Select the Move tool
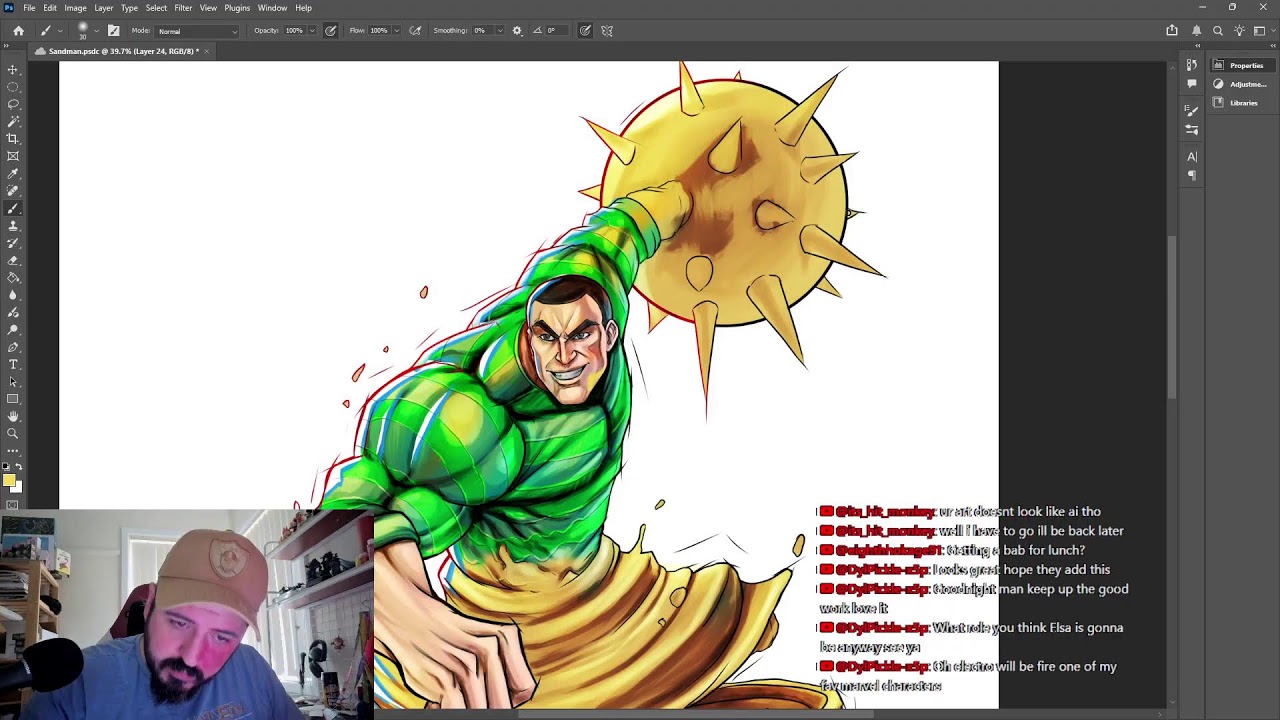Image resolution: width=1280 pixels, height=720 pixels. (x=13, y=70)
